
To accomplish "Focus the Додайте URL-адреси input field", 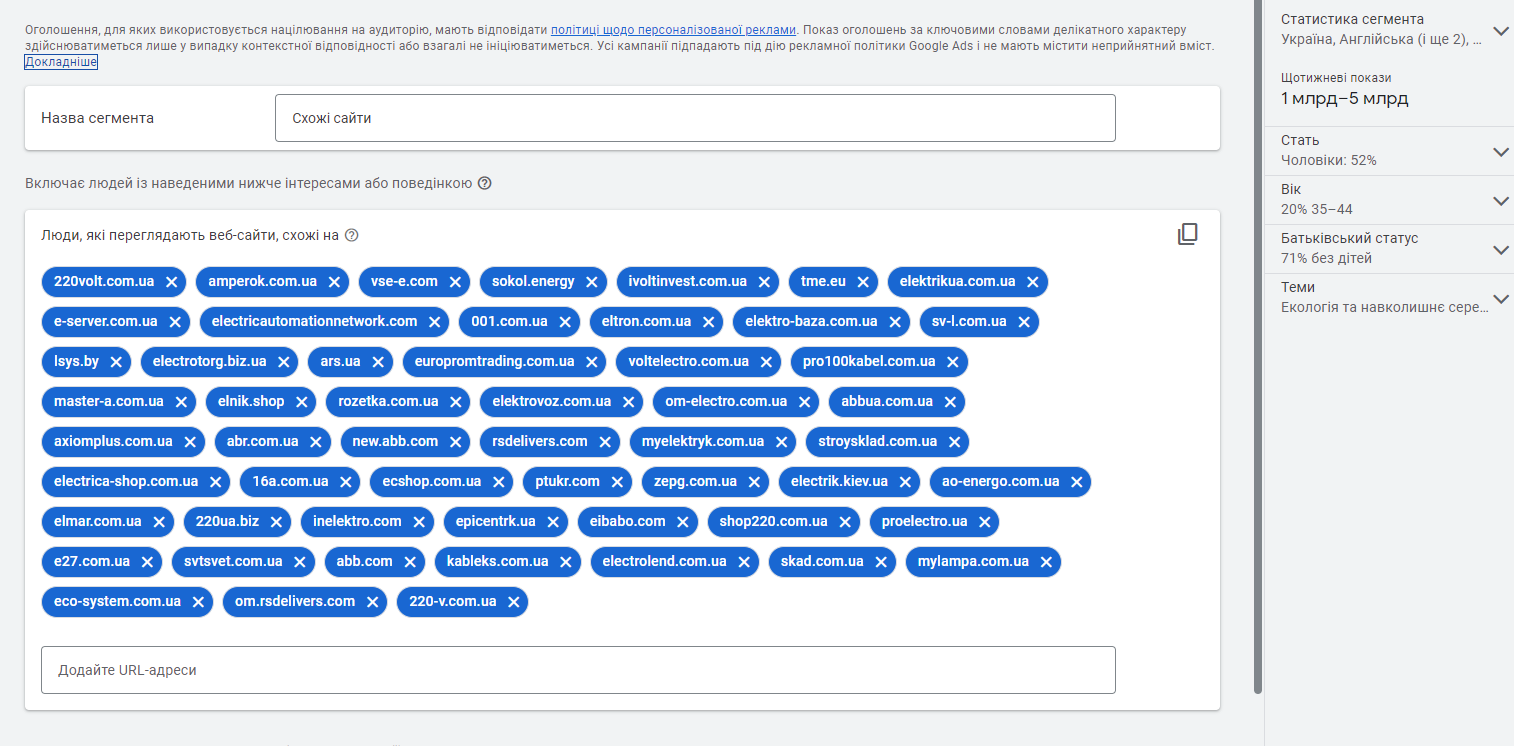I will (x=577, y=670).
